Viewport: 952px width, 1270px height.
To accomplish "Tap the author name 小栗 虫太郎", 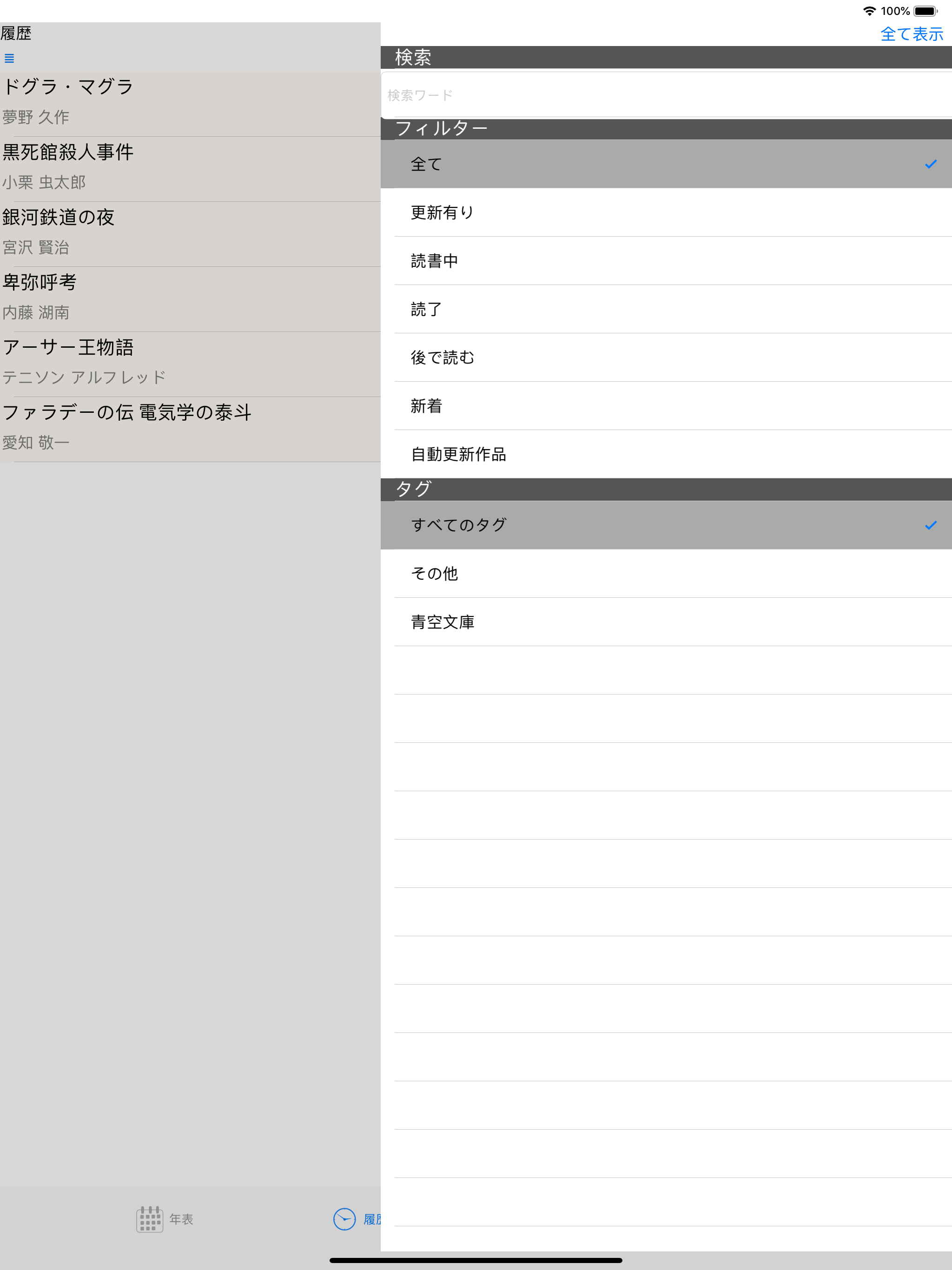I will (x=44, y=182).
